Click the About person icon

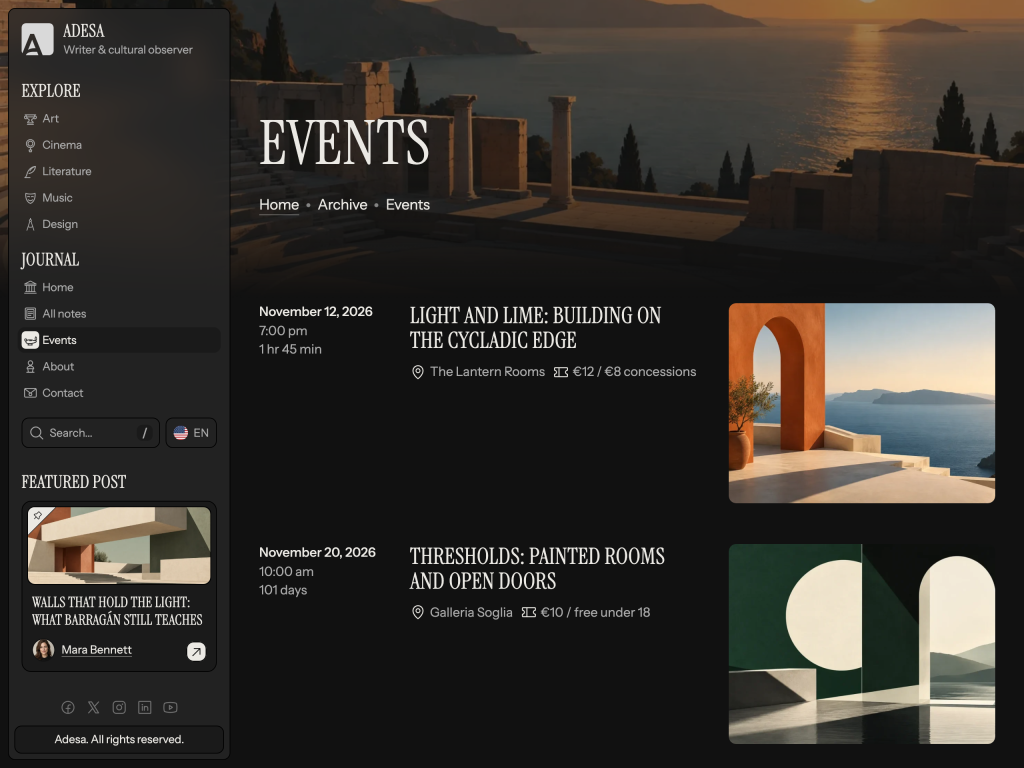tap(30, 367)
